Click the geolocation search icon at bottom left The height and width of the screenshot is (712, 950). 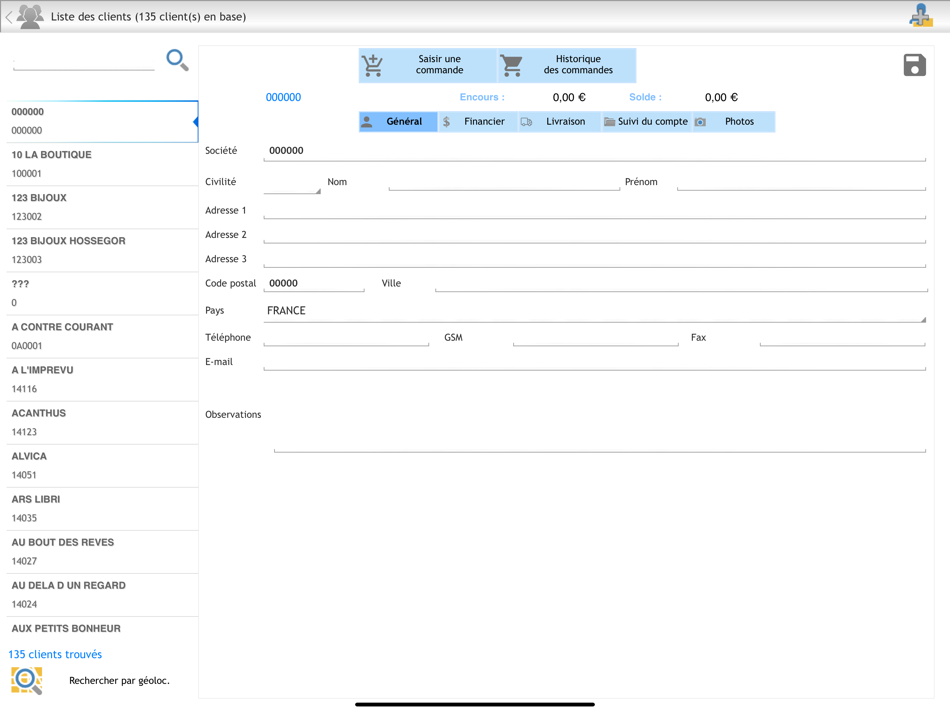click(26, 680)
